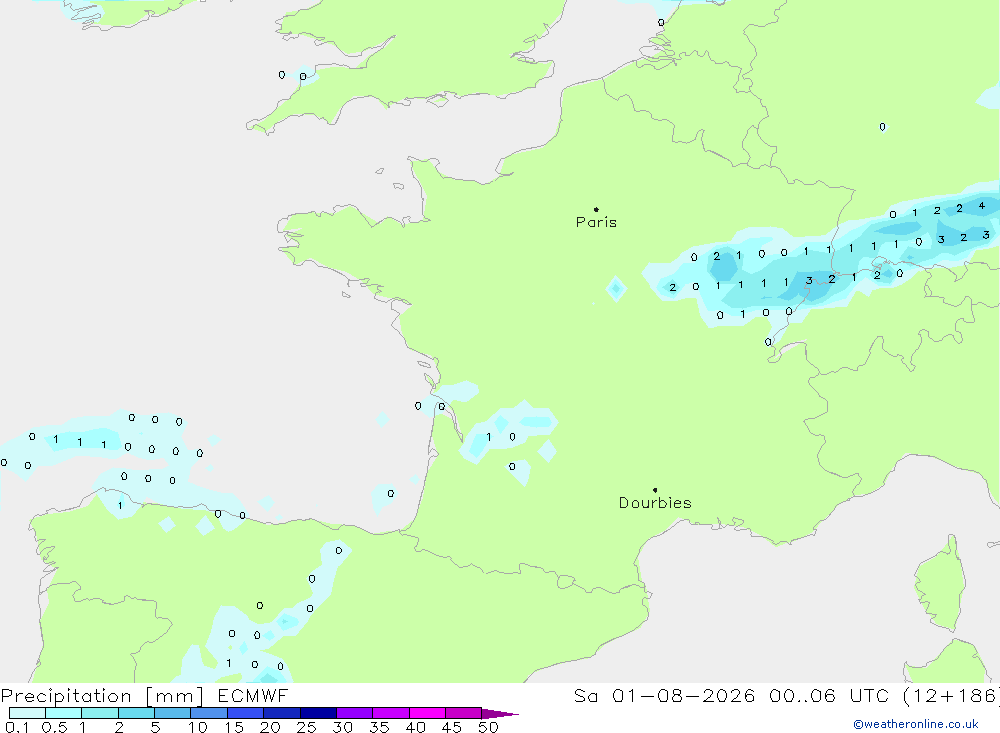Pick the 20–25 mm dark blue swatch

(282, 713)
